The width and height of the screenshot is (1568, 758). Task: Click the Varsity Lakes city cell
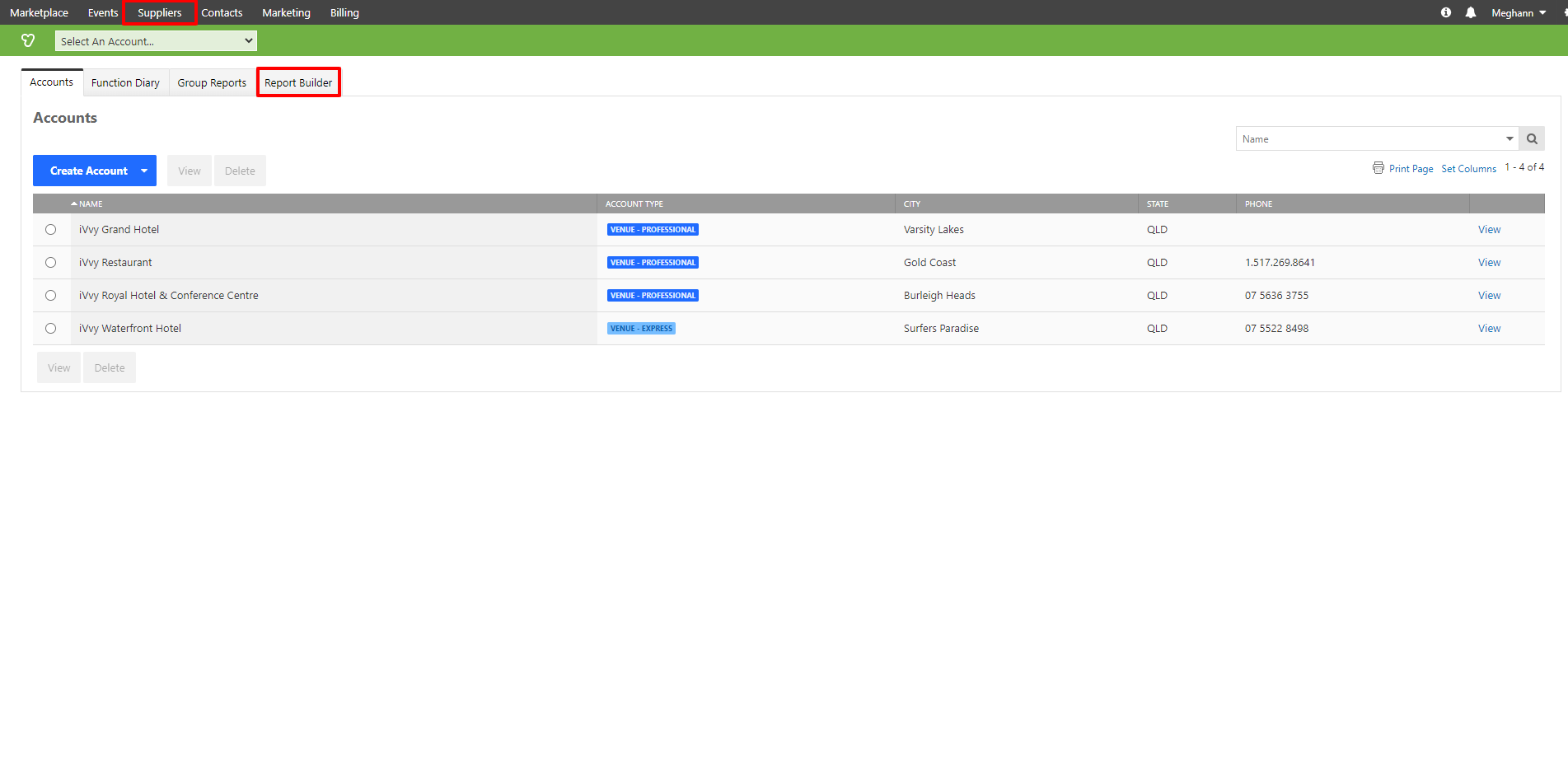coord(934,230)
